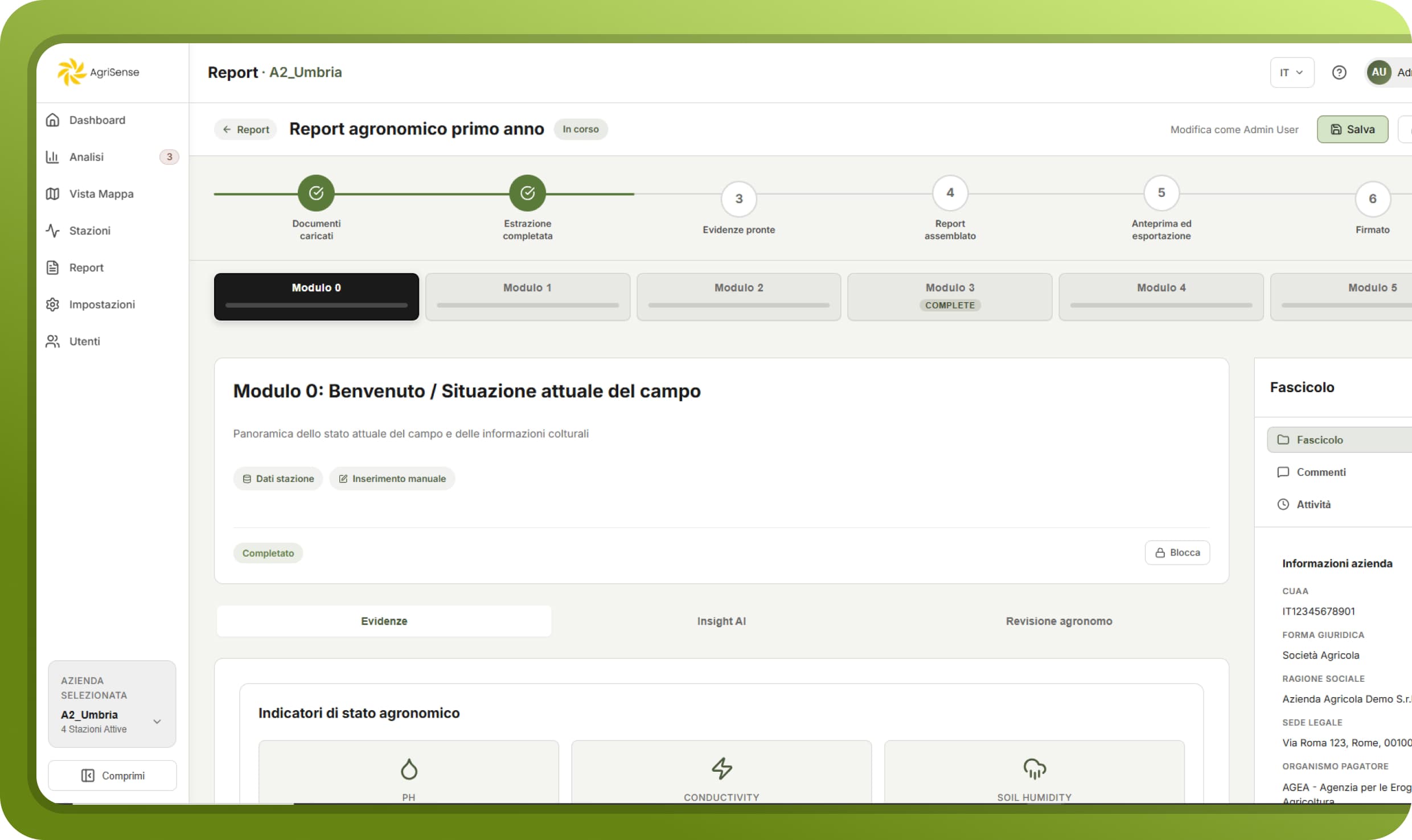Open the AU user avatar menu

pos(1379,72)
